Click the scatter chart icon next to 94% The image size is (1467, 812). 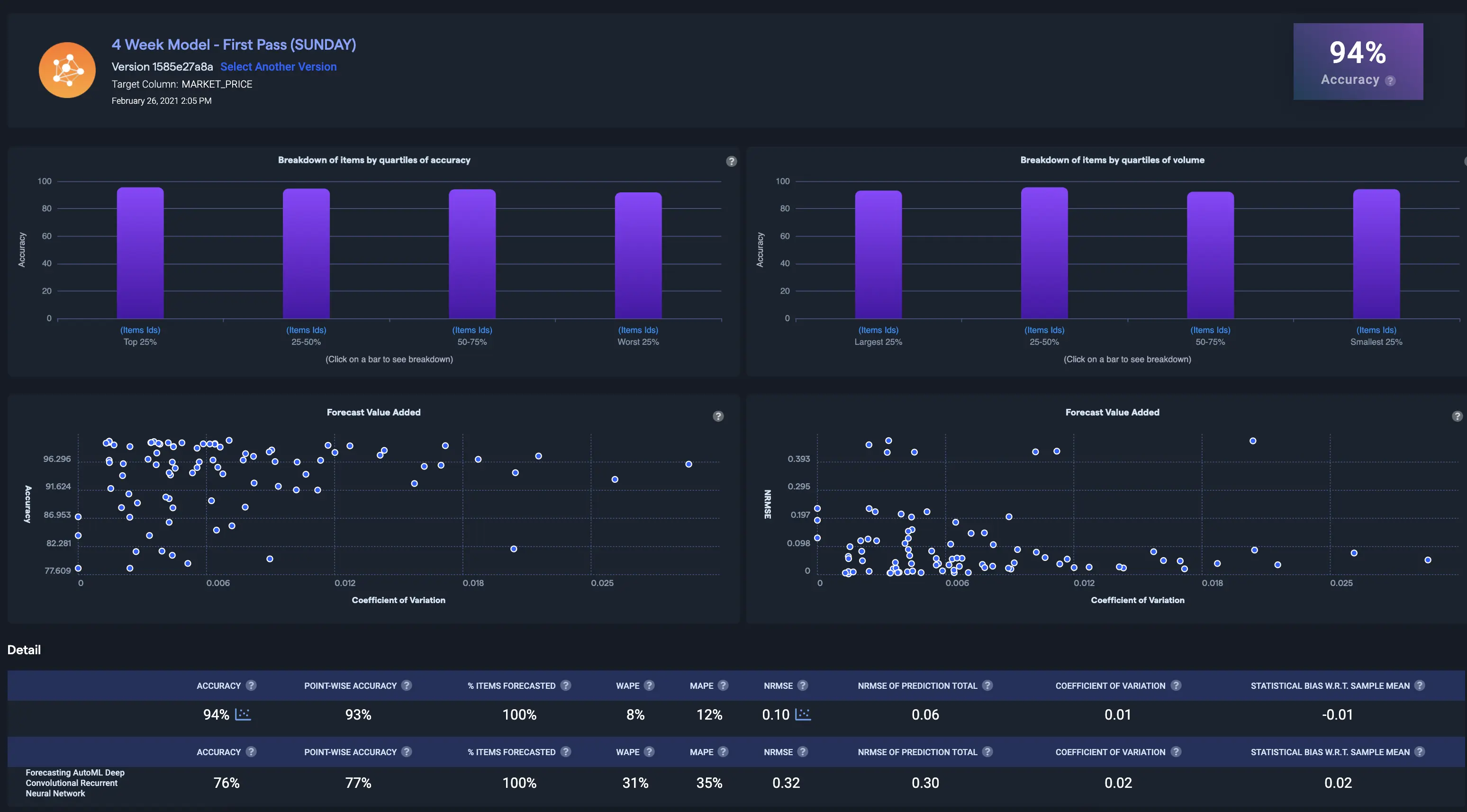coord(243,714)
